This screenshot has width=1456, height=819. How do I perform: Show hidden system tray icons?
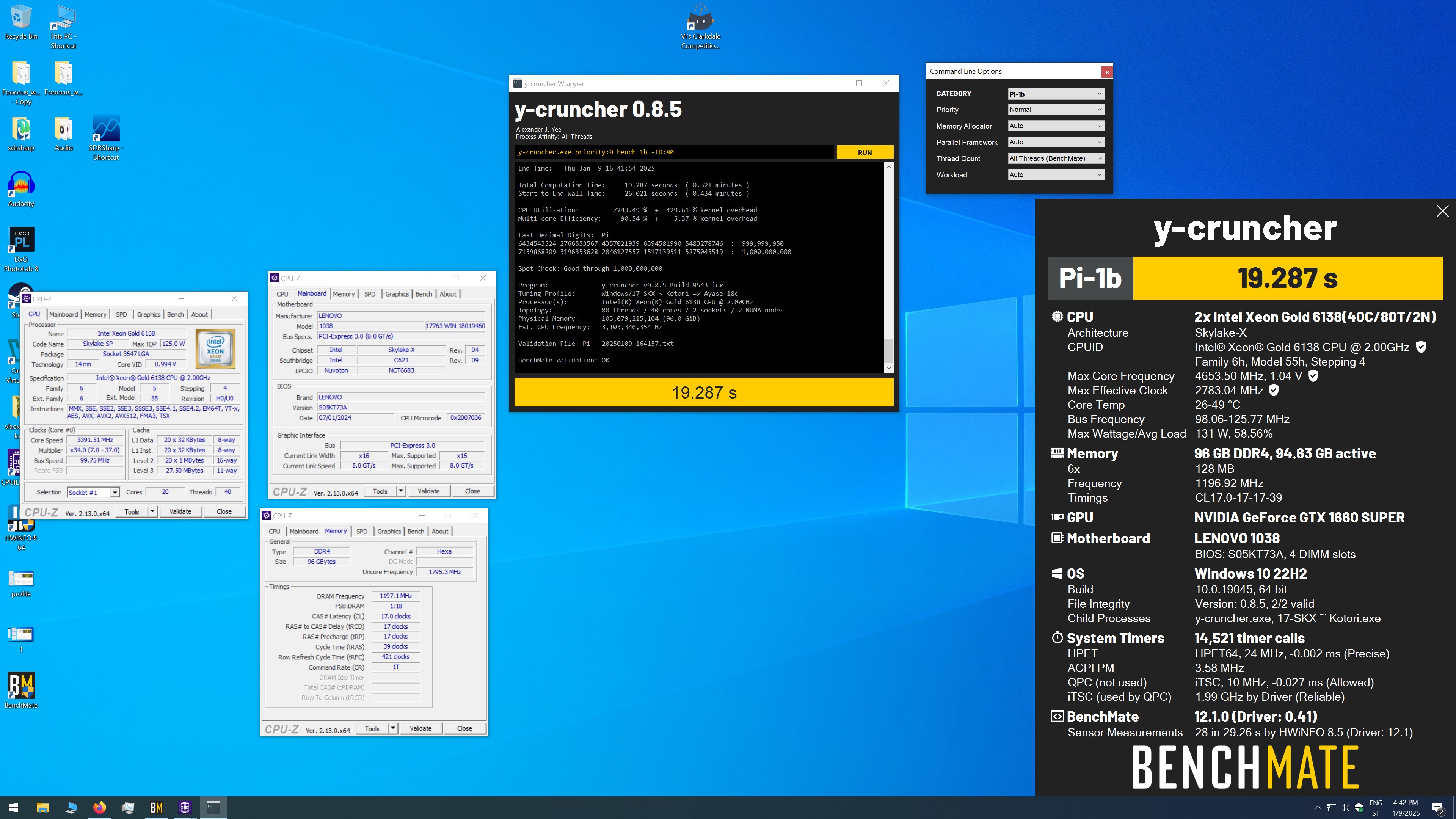pos(1318,808)
